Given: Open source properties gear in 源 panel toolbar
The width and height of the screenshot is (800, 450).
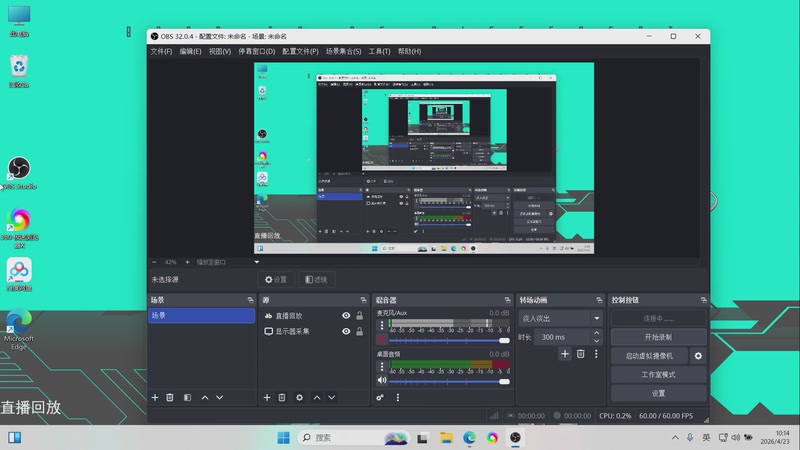Looking at the screenshot, I should 299,397.
